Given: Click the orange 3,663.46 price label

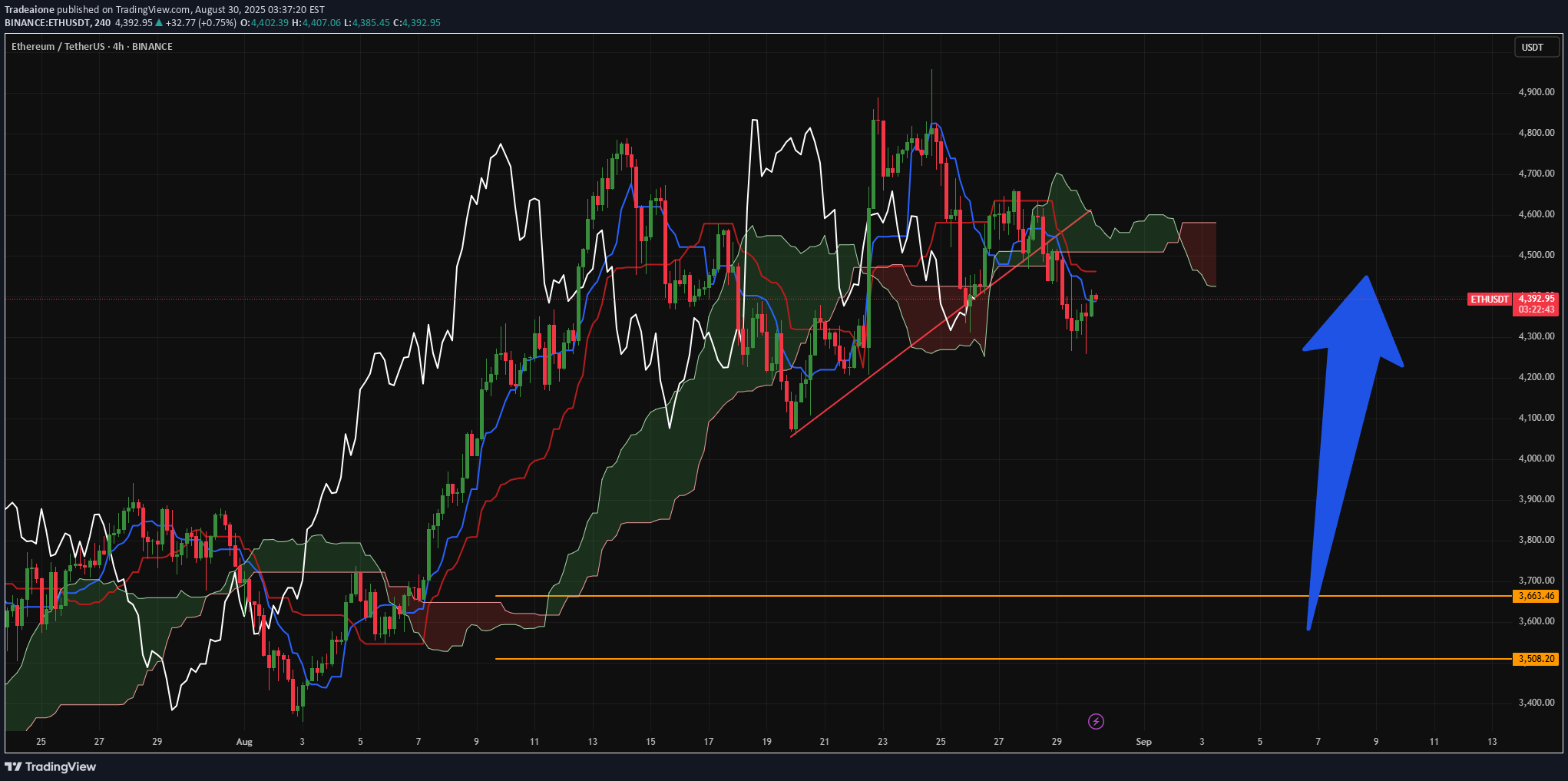Looking at the screenshot, I should 1536,596.
